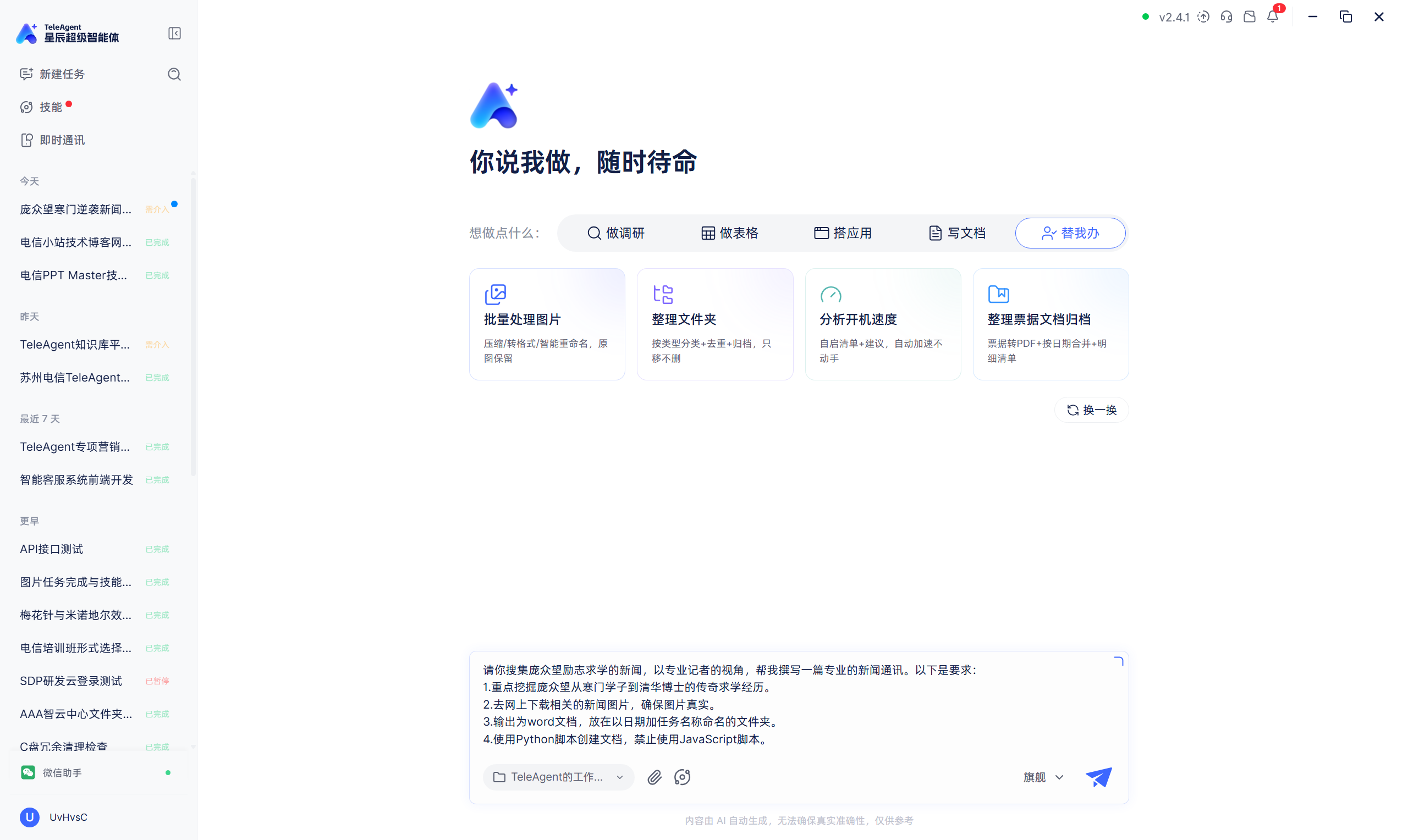Select the 写文档 tab
The image size is (1408, 840).
pos(957,233)
